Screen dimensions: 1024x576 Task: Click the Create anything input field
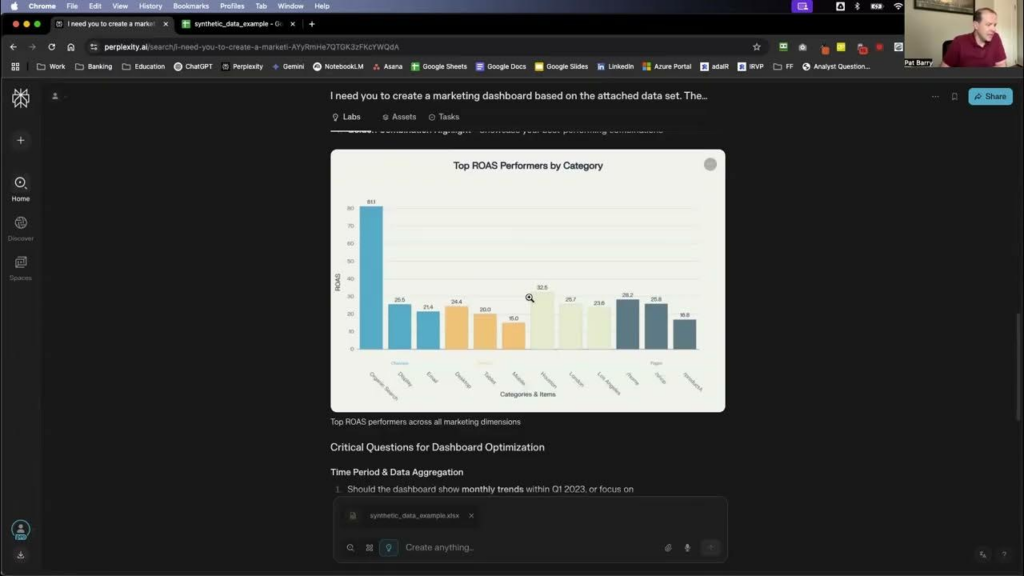520,548
